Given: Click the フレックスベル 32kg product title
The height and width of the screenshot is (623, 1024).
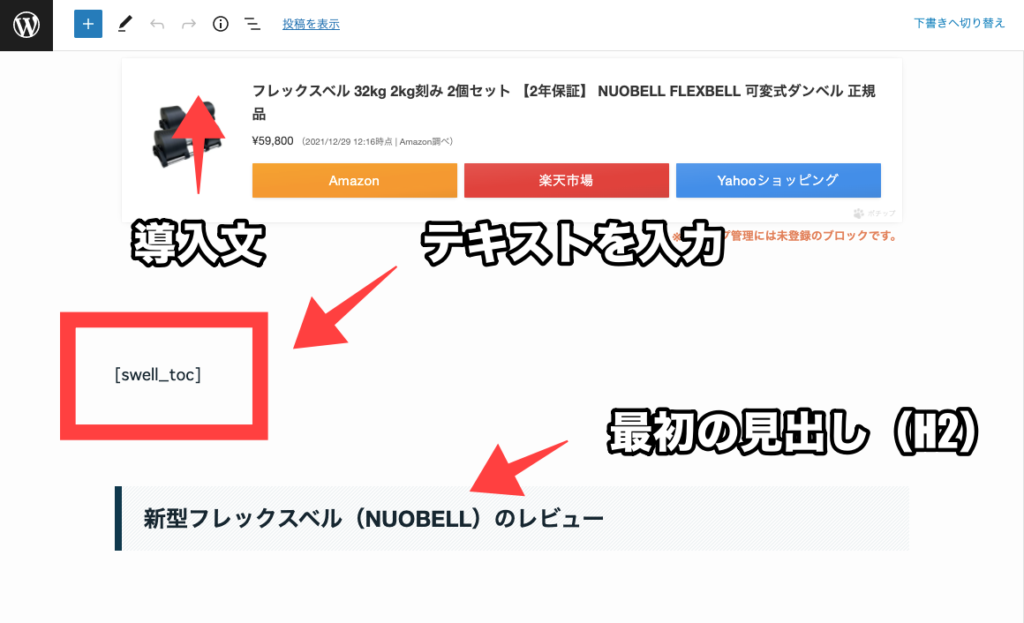Looking at the screenshot, I should coord(564,102).
